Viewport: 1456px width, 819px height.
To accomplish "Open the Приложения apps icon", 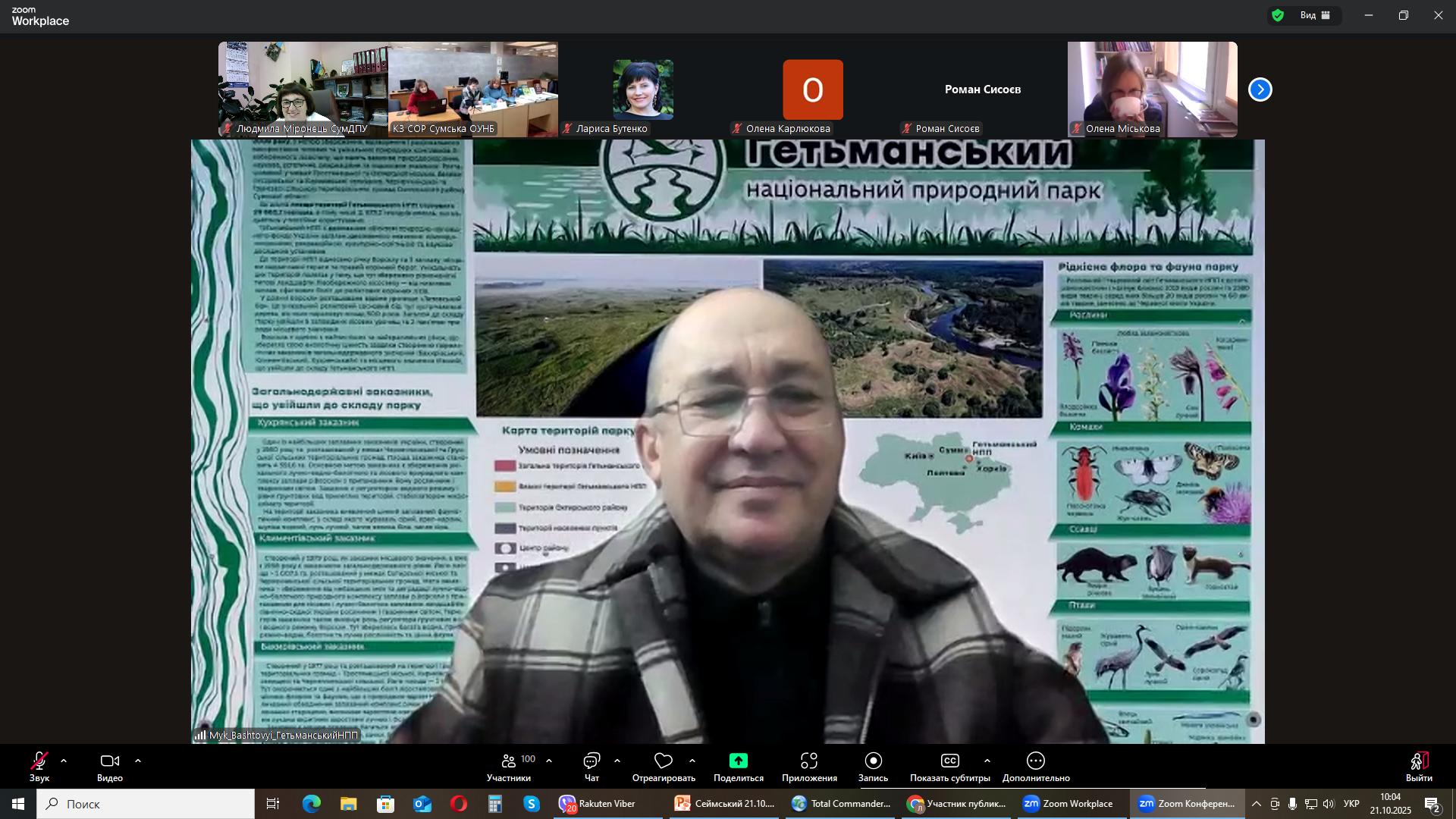I will click(809, 761).
